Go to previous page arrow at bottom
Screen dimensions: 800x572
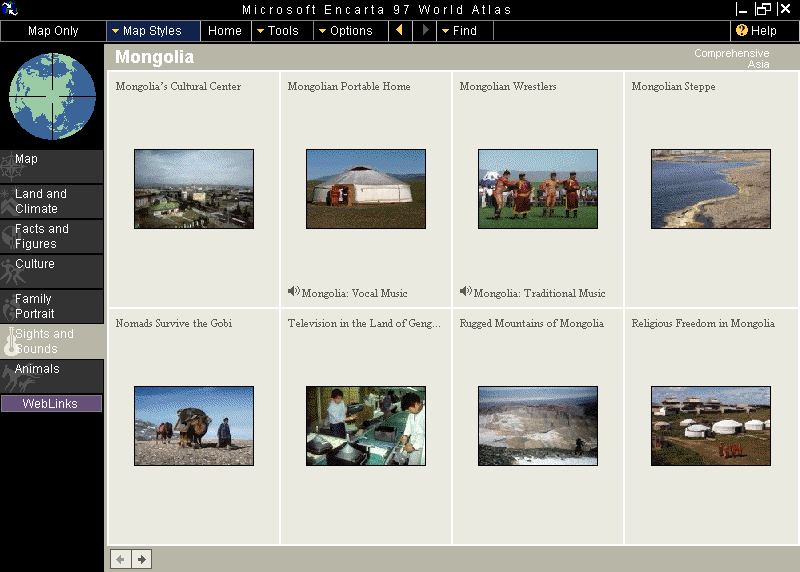point(121,559)
